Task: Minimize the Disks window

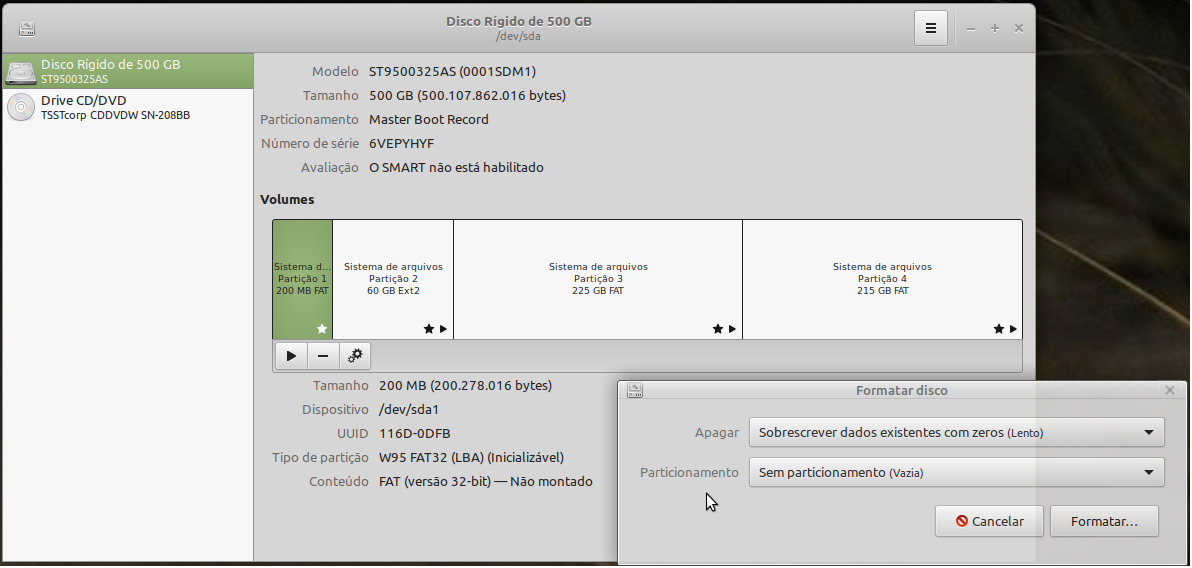Action: (971, 29)
